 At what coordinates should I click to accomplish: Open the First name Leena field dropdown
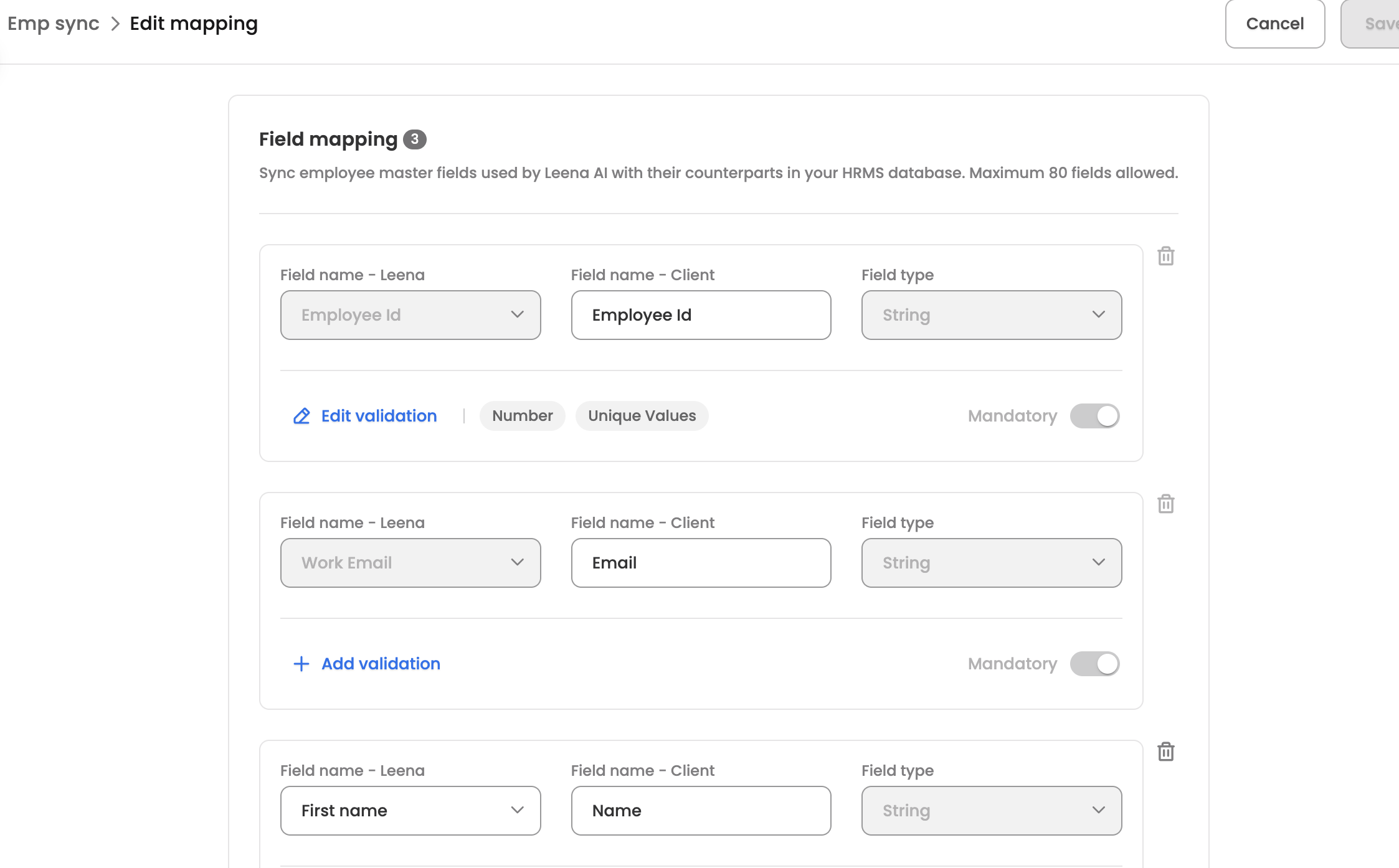[x=410, y=811]
